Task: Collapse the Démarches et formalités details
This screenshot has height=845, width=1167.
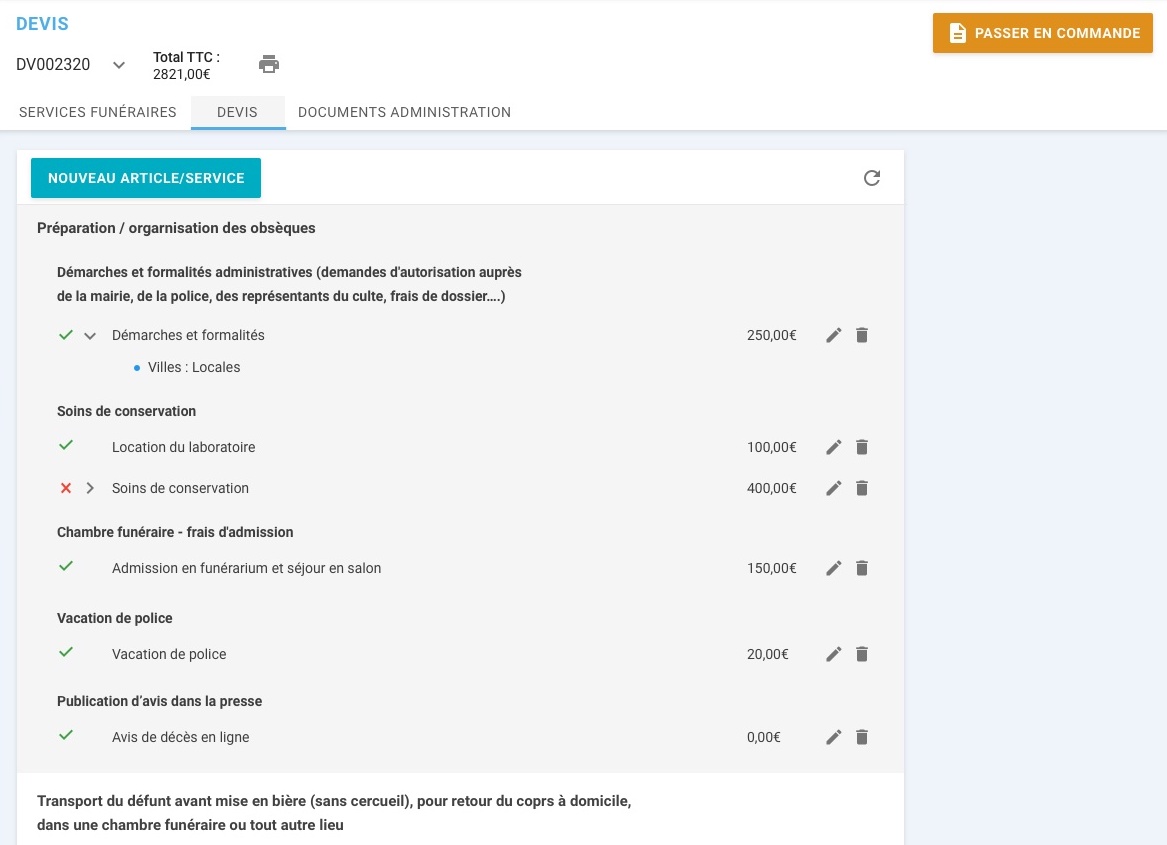Action: pyautogui.click(x=90, y=335)
